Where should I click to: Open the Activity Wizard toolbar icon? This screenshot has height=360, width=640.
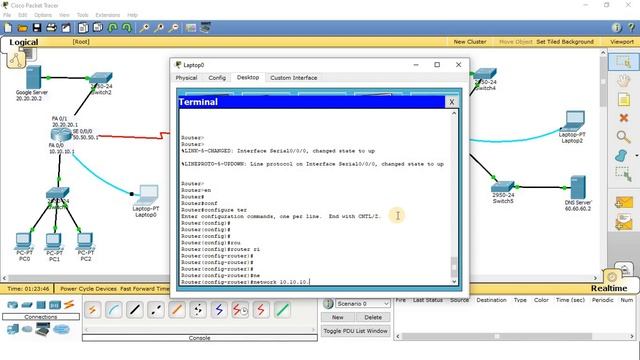pyautogui.click(x=66, y=28)
